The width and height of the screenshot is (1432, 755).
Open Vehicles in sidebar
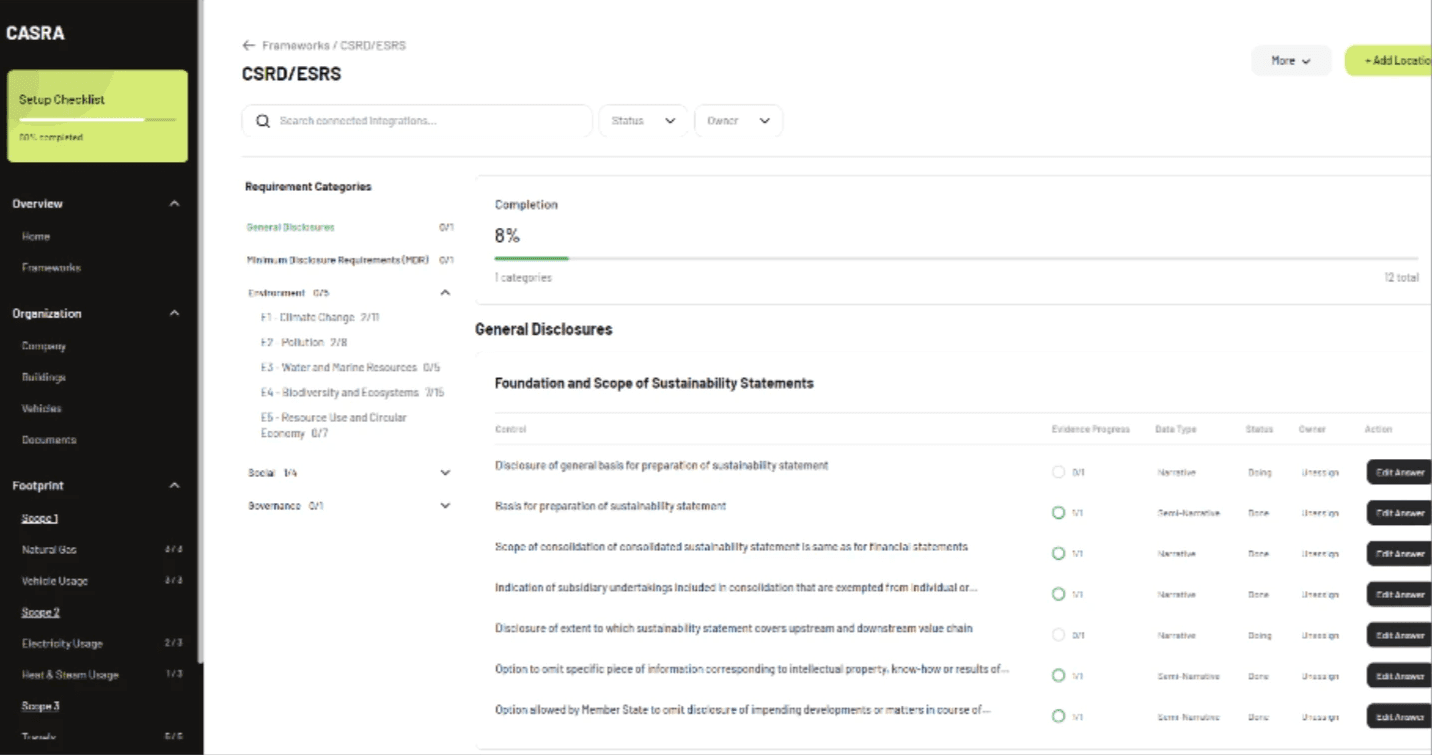pyautogui.click(x=42, y=409)
